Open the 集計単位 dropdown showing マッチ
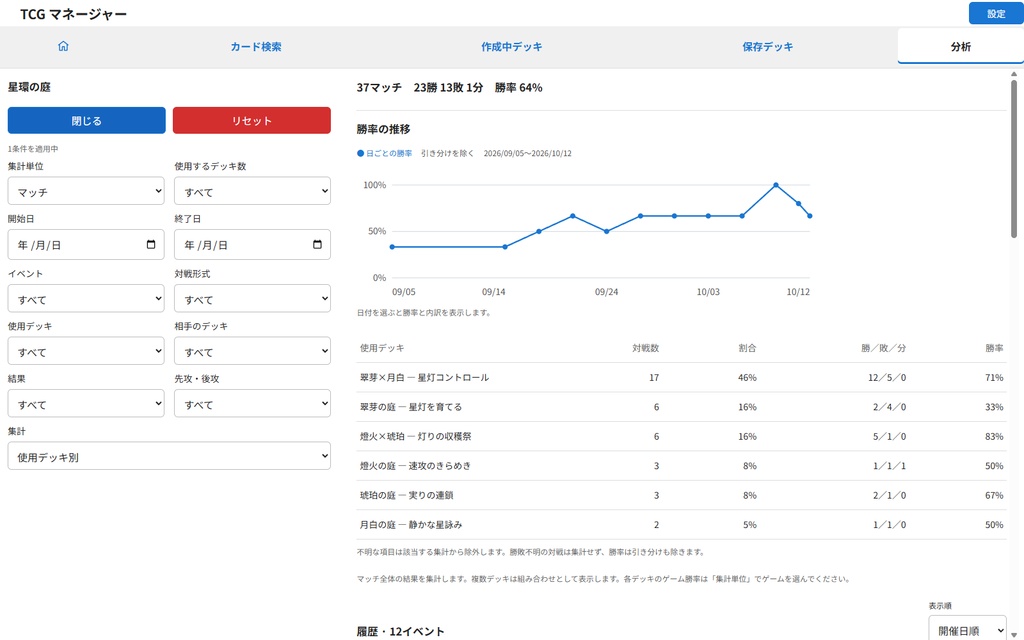The image size is (1024, 640). 86,191
